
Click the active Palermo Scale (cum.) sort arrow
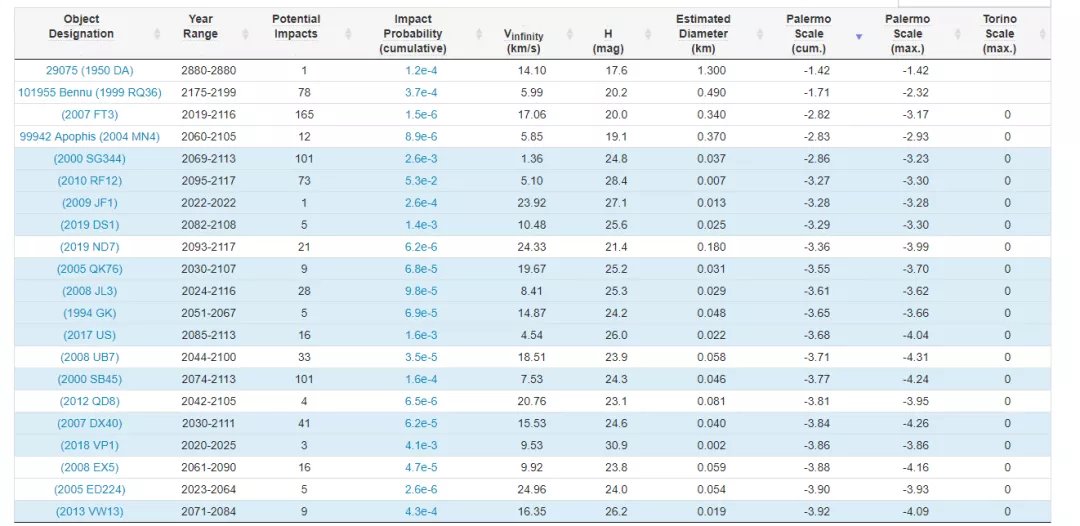point(858,36)
